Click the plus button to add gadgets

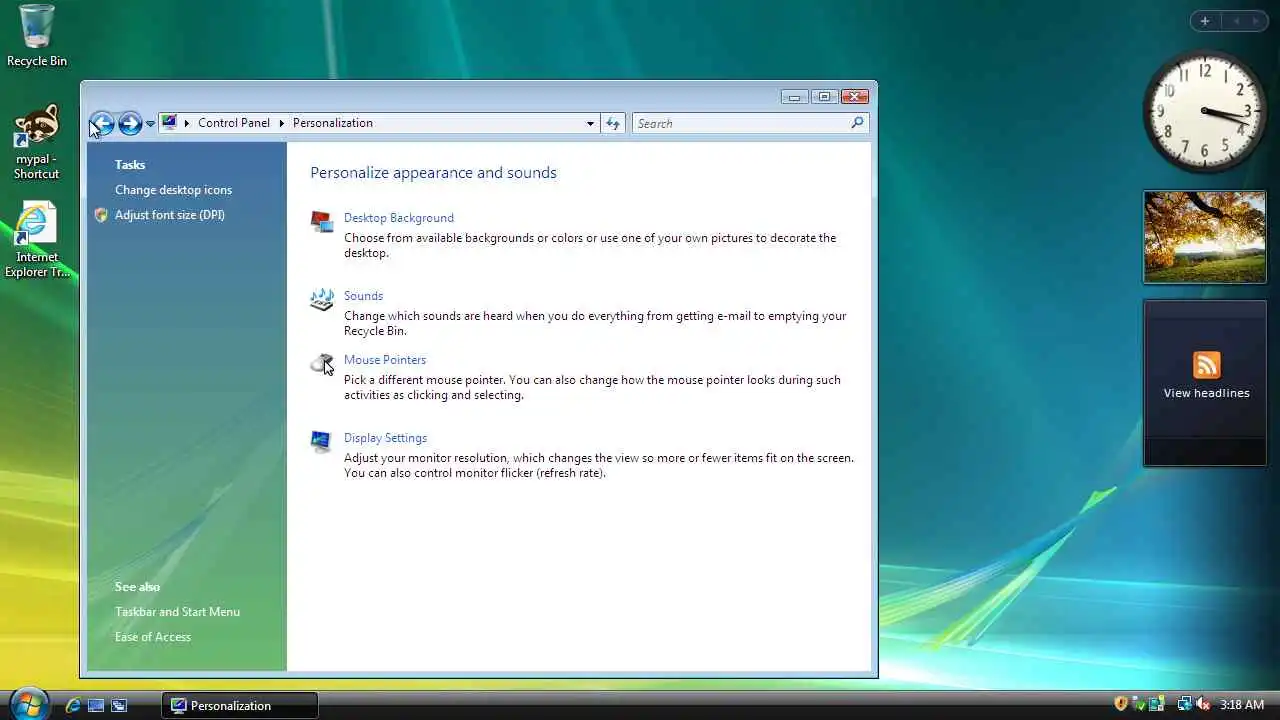click(1205, 21)
